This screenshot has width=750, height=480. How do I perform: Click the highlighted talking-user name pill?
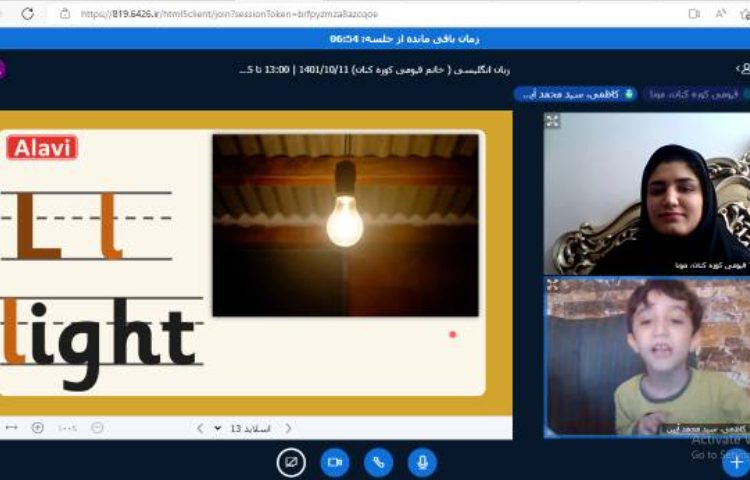(576, 94)
